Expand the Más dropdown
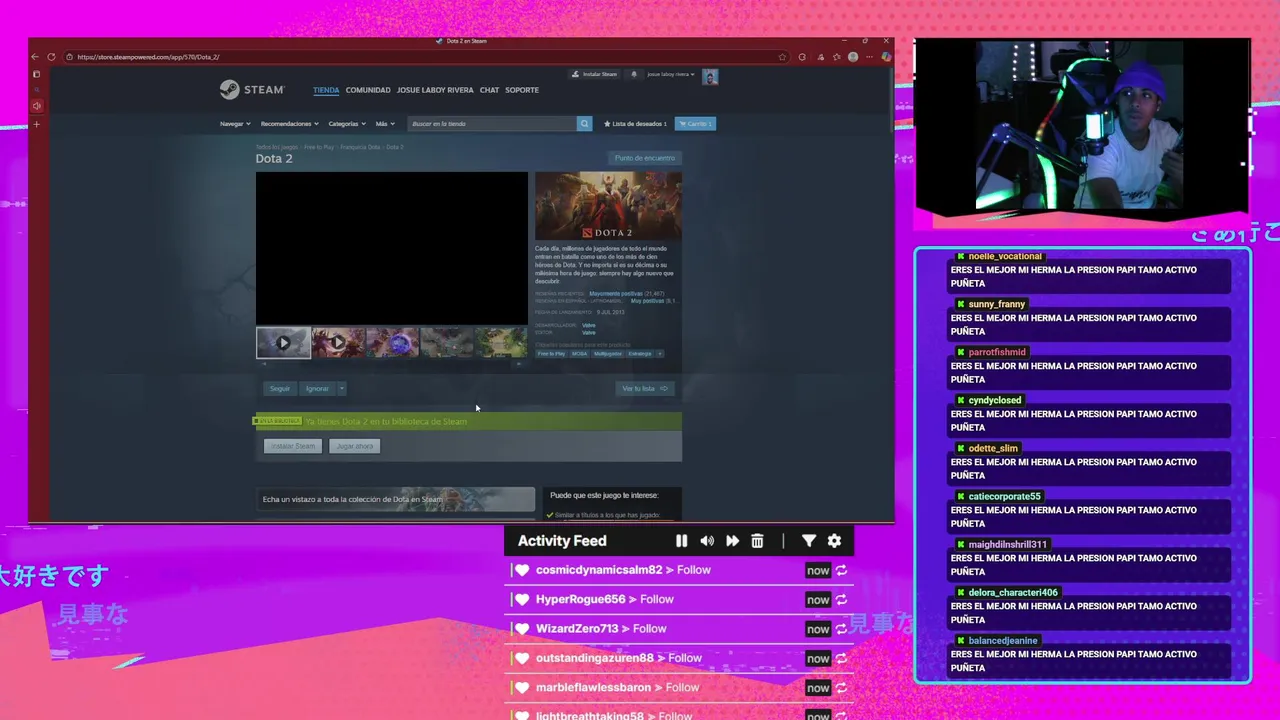This screenshot has width=1280, height=720. [384, 124]
